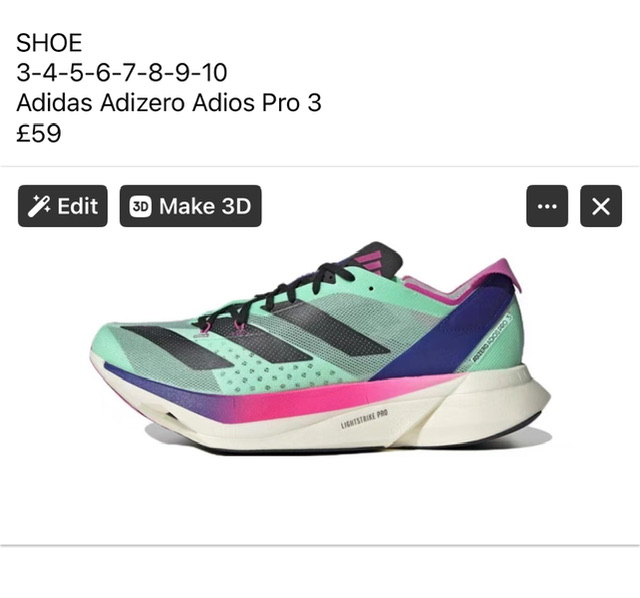Click the magic wand icon on Edit
This screenshot has width=640, height=598.
[x=40, y=206]
